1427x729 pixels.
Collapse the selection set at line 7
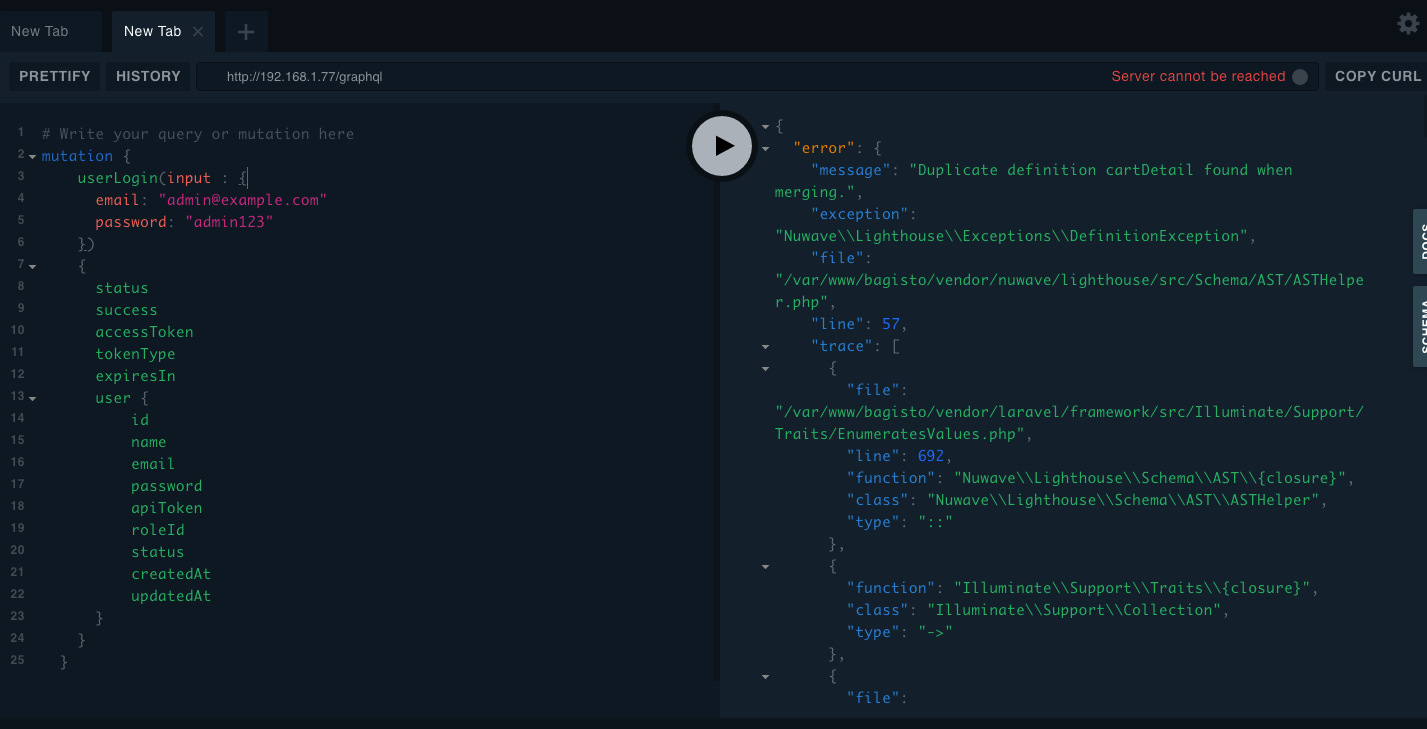pyautogui.click(x=32, y=267)
